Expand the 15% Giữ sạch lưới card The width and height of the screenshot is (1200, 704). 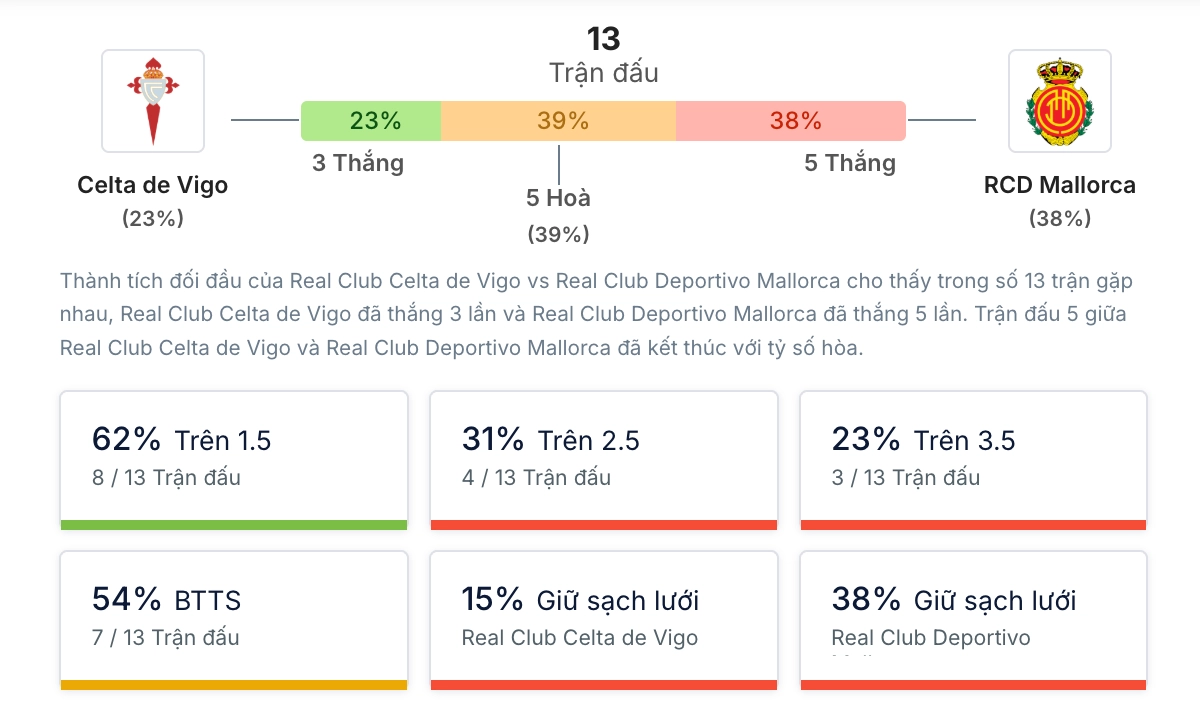pos(604,617)
